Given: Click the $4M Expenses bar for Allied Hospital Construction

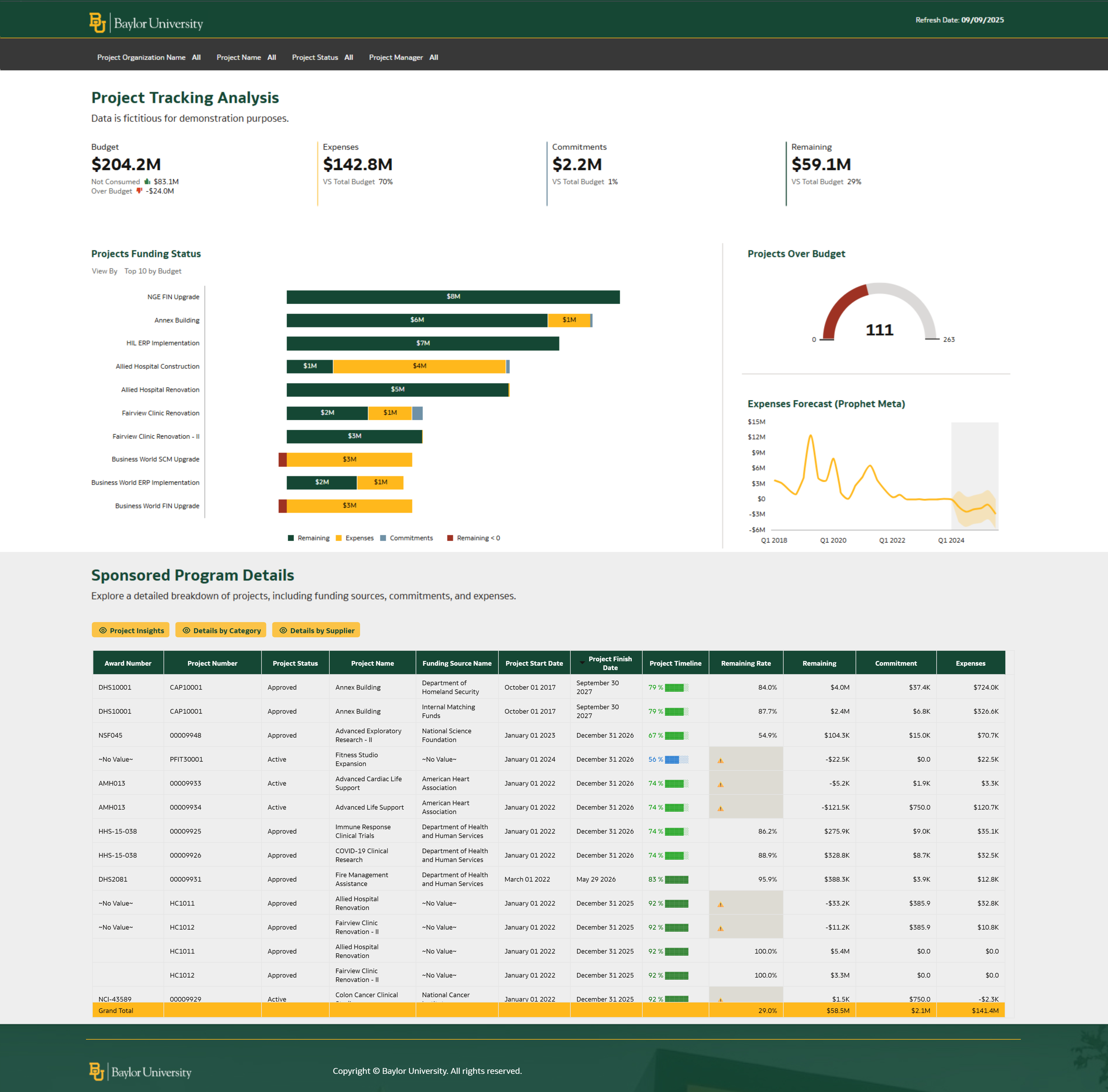Looking at the screenshot, I should [x=419, y=366].
